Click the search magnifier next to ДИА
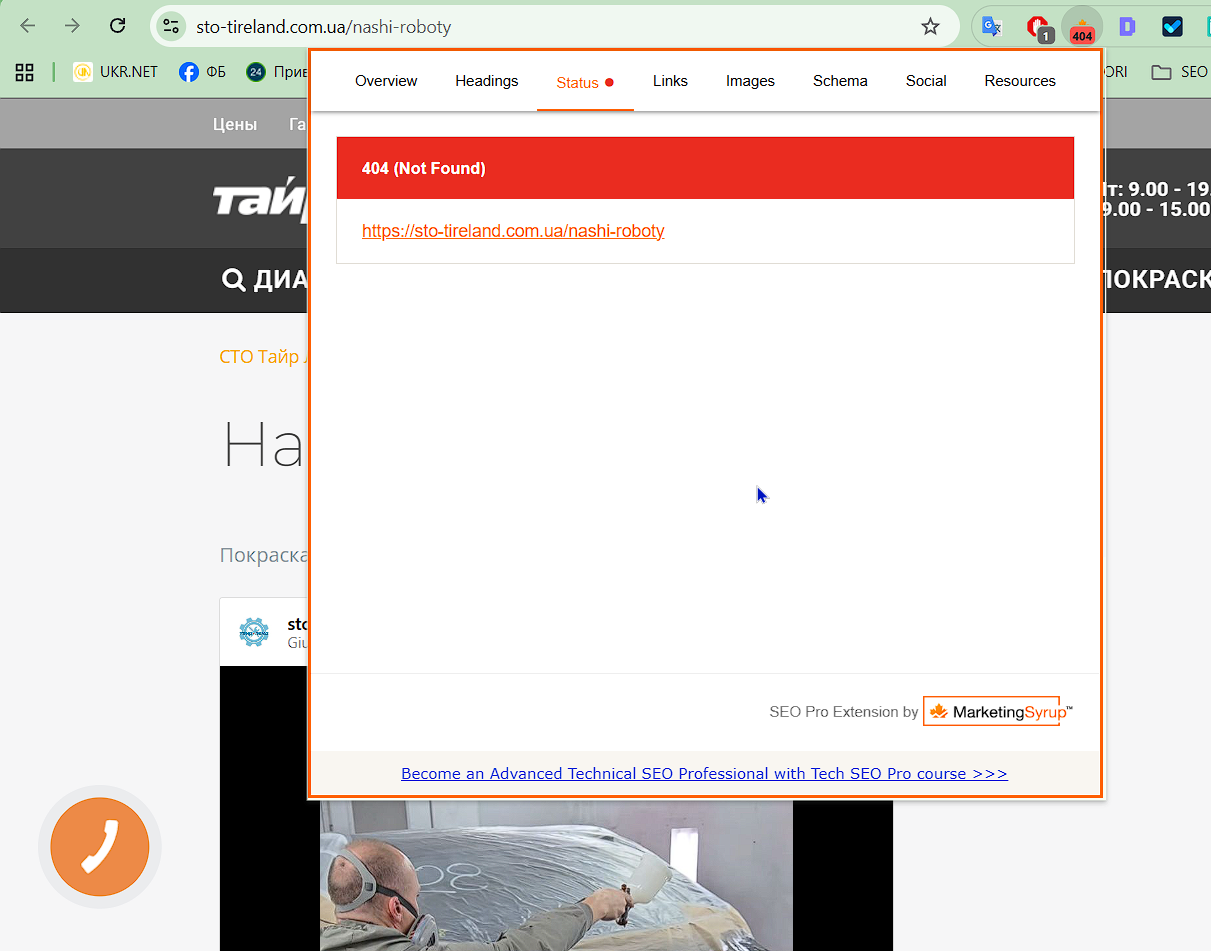The image size is (1211, 951). tap(233, 280)
